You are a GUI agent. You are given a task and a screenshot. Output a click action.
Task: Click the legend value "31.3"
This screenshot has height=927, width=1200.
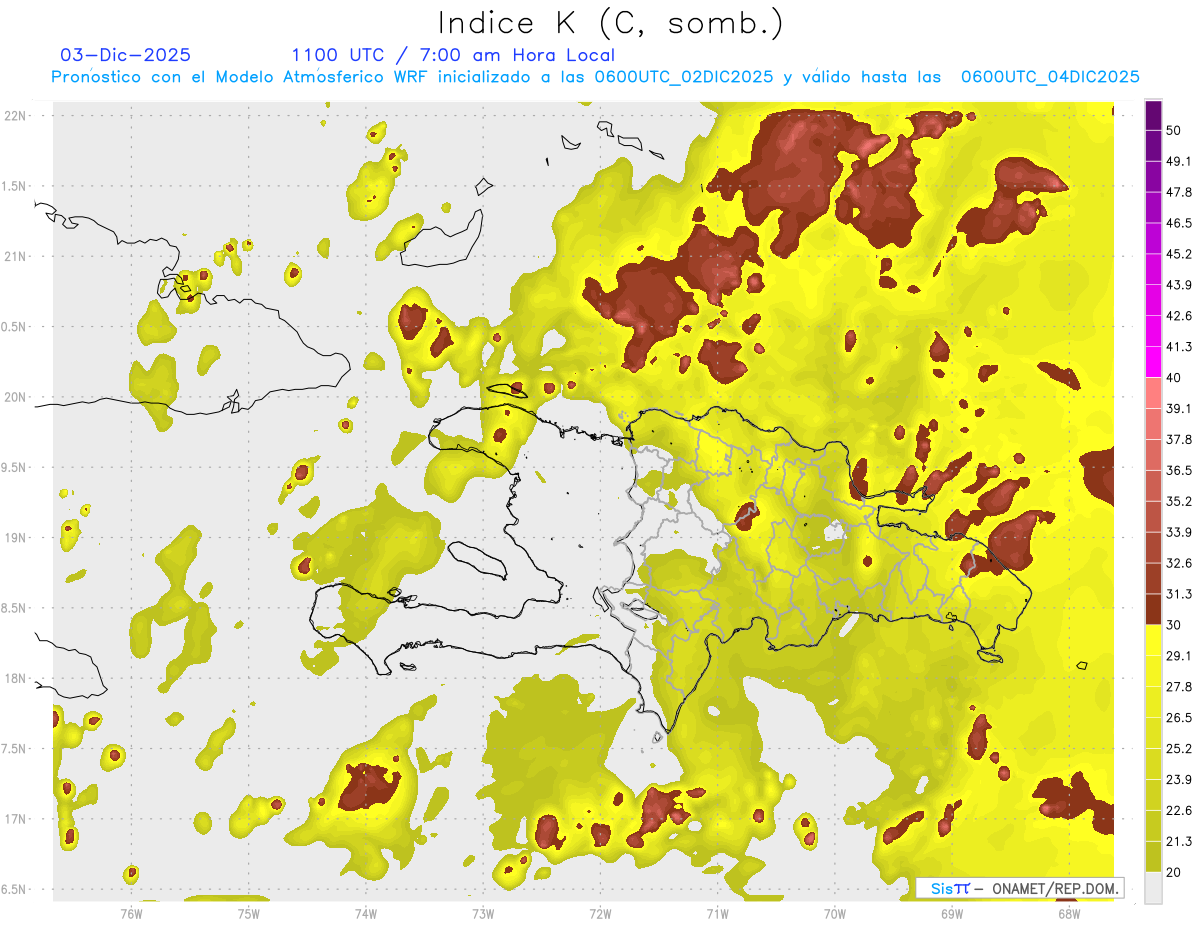point(1179,594)
